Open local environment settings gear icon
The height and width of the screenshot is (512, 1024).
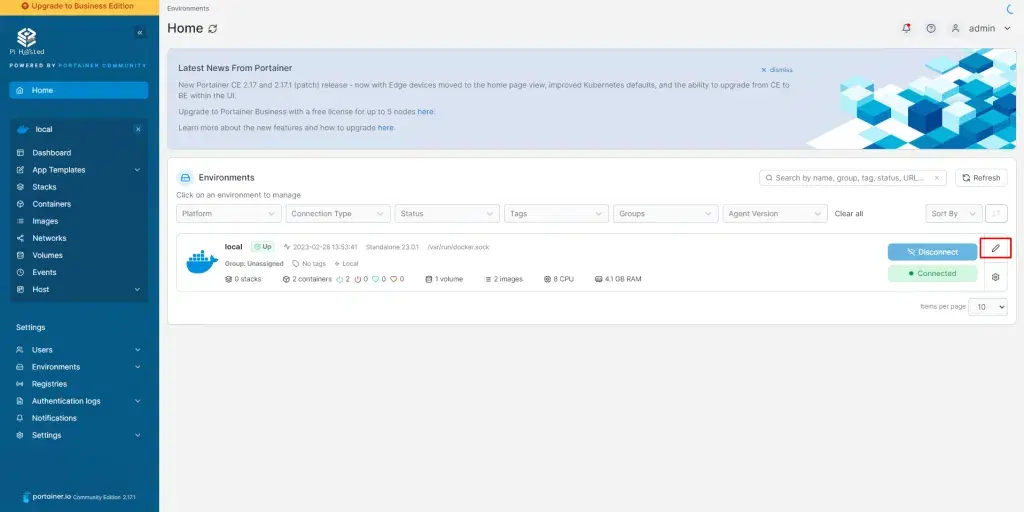pos(995,277)
